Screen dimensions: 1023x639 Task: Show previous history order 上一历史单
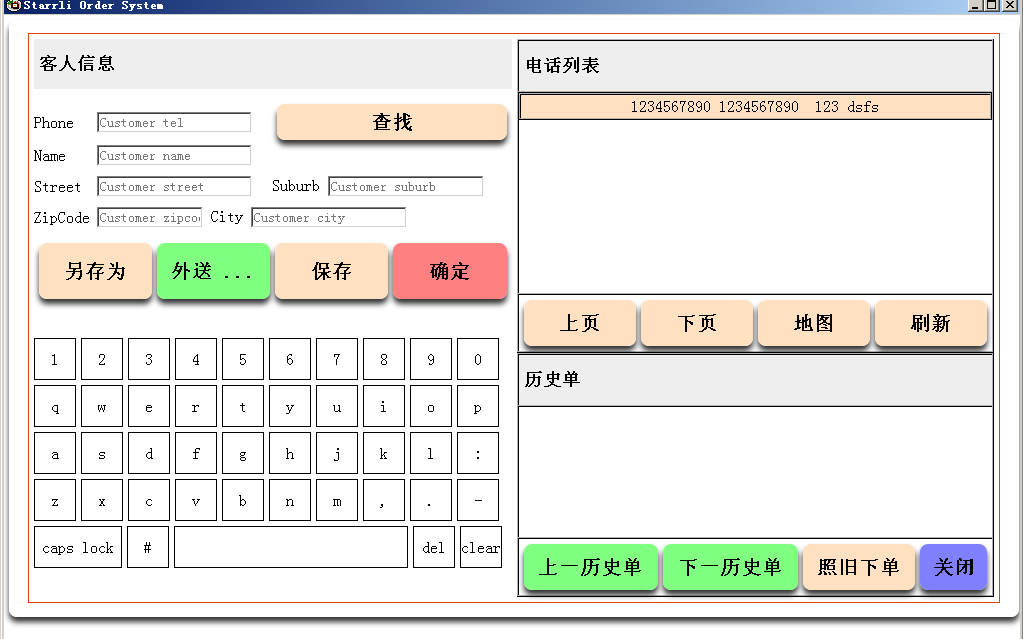[x=590, y=567]
